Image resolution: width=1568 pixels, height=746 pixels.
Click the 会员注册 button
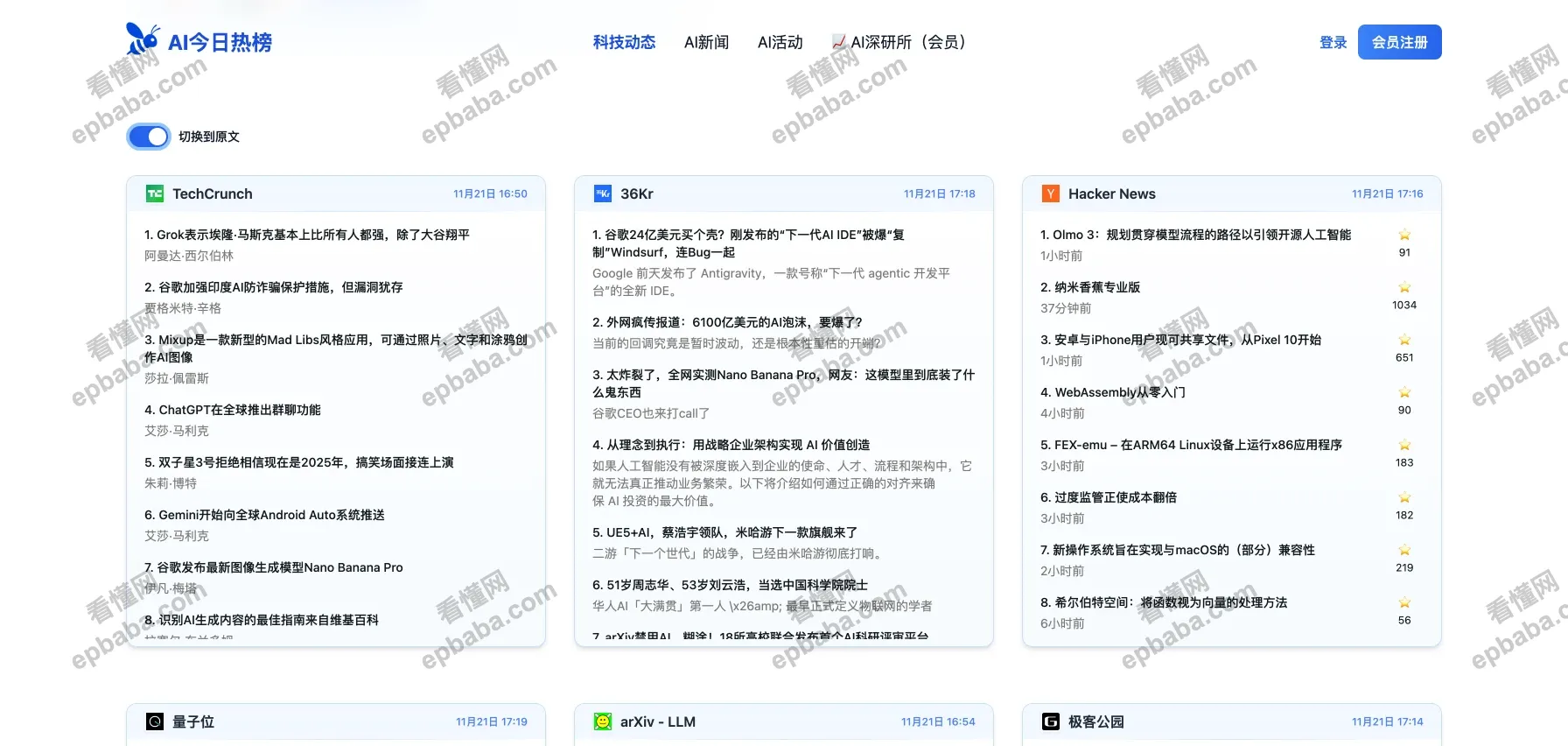click(1399, 42)
